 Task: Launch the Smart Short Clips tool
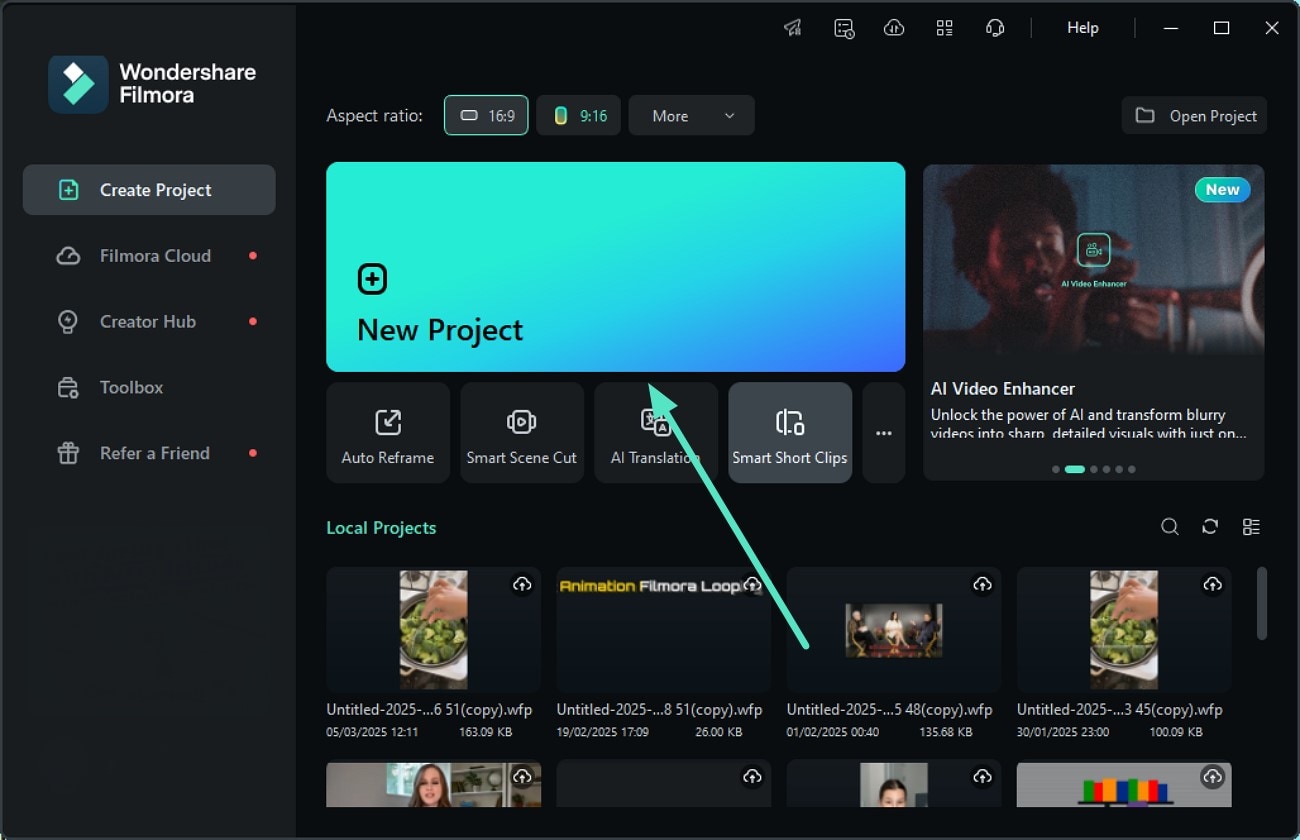coord(790,433)
